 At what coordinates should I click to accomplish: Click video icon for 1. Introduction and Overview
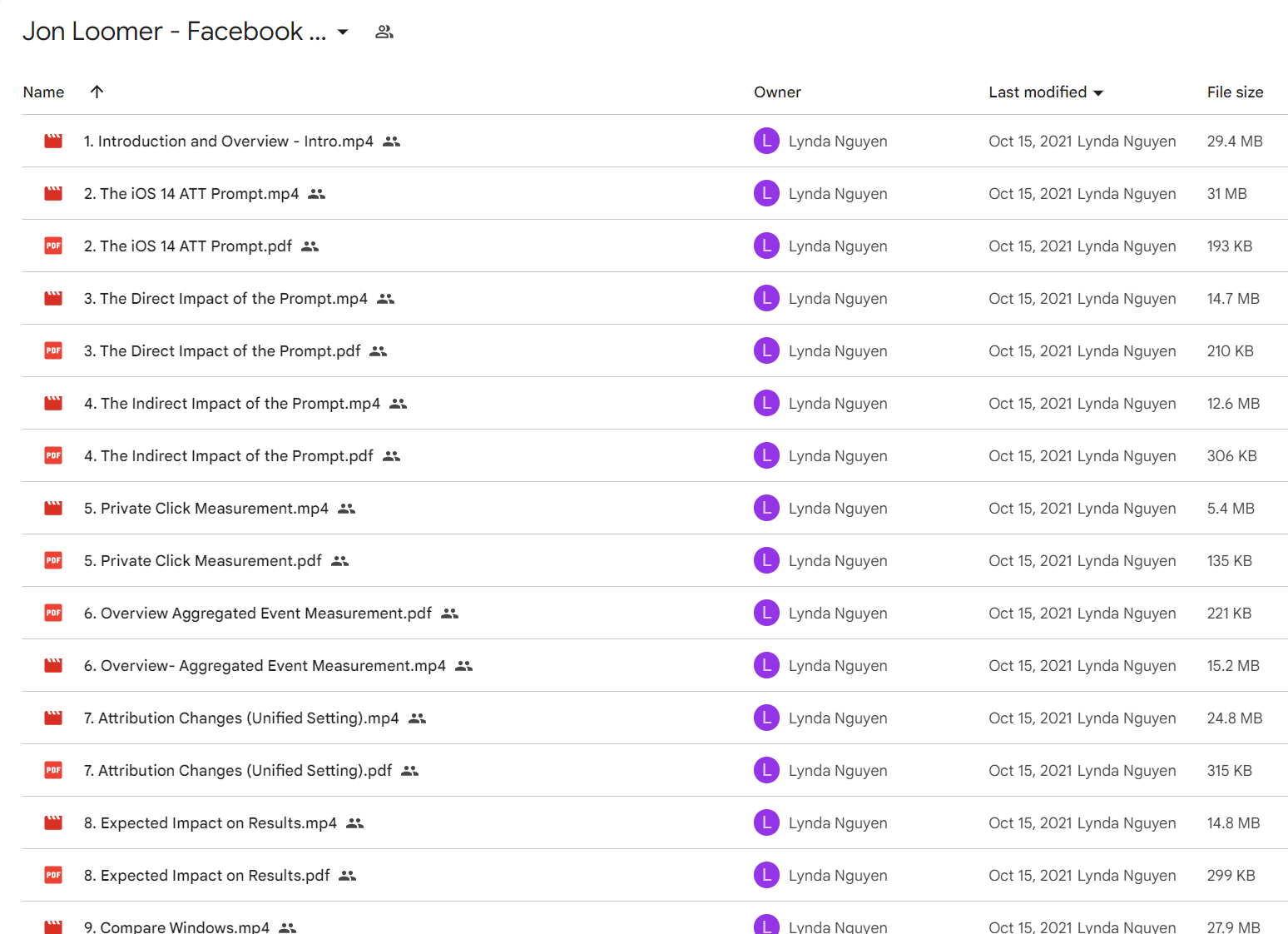[53, 142]
